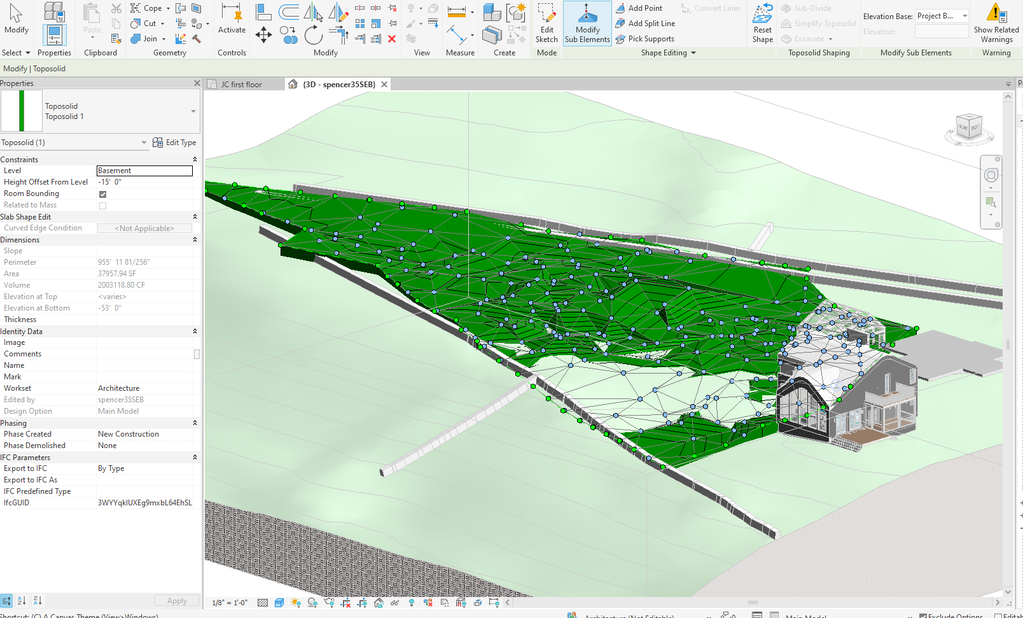Click the Cut geometry tool
The height and width of the screenshot is (618, 1023).
click(146, 23)
